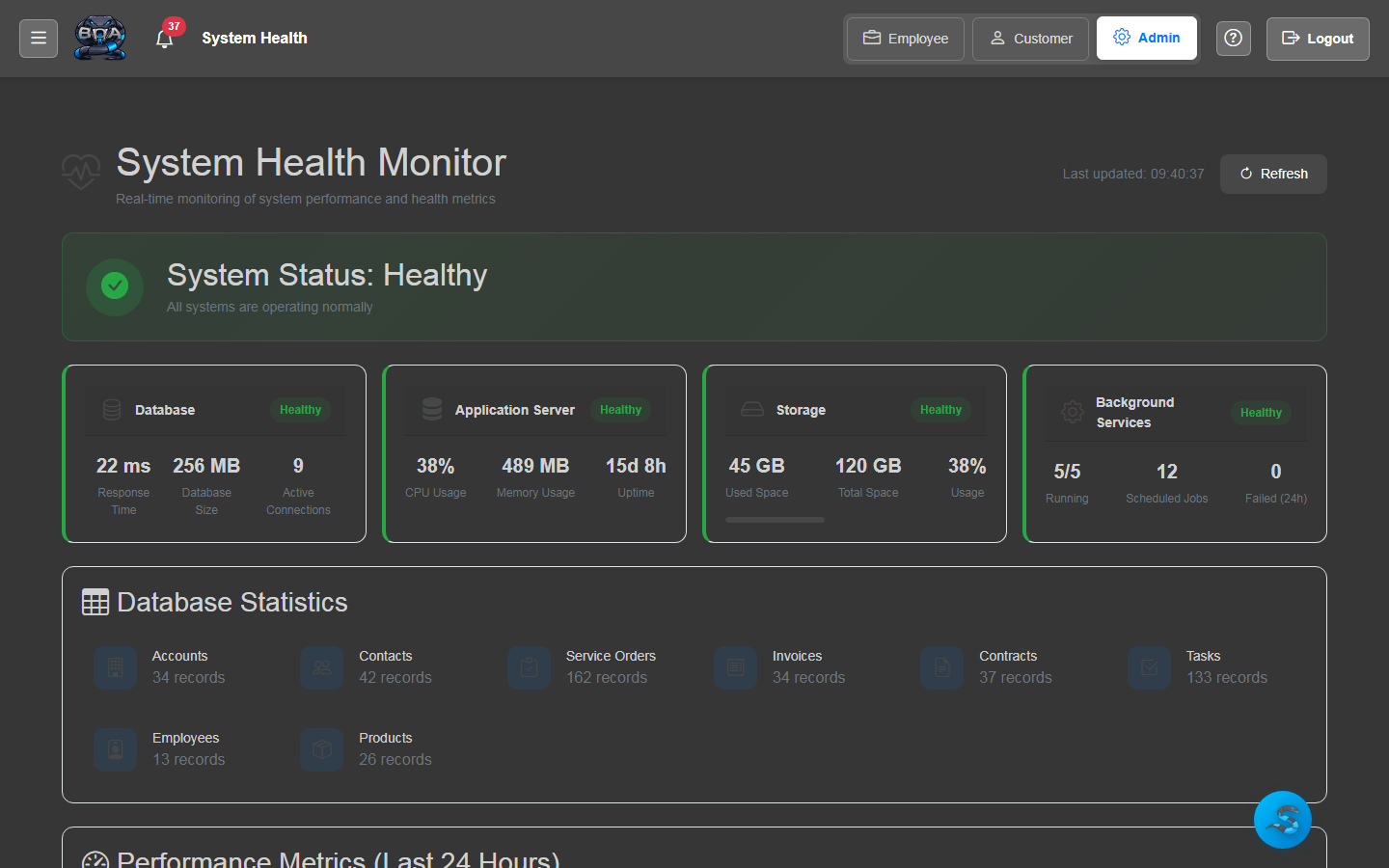
Task: Click the Background Services gear icon
Action: click(x=1073, y=411)
